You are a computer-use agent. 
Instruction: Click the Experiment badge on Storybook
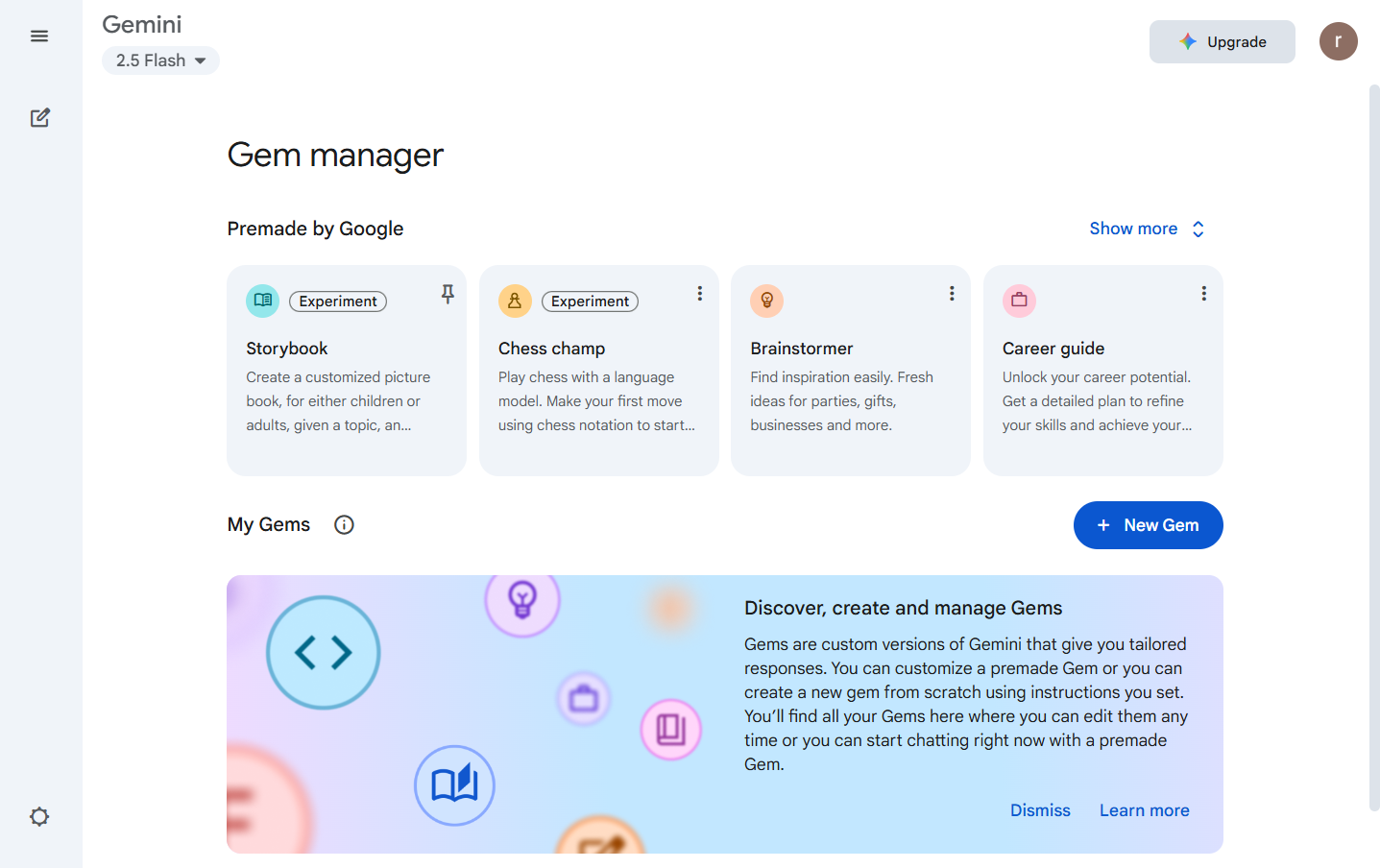338,301
